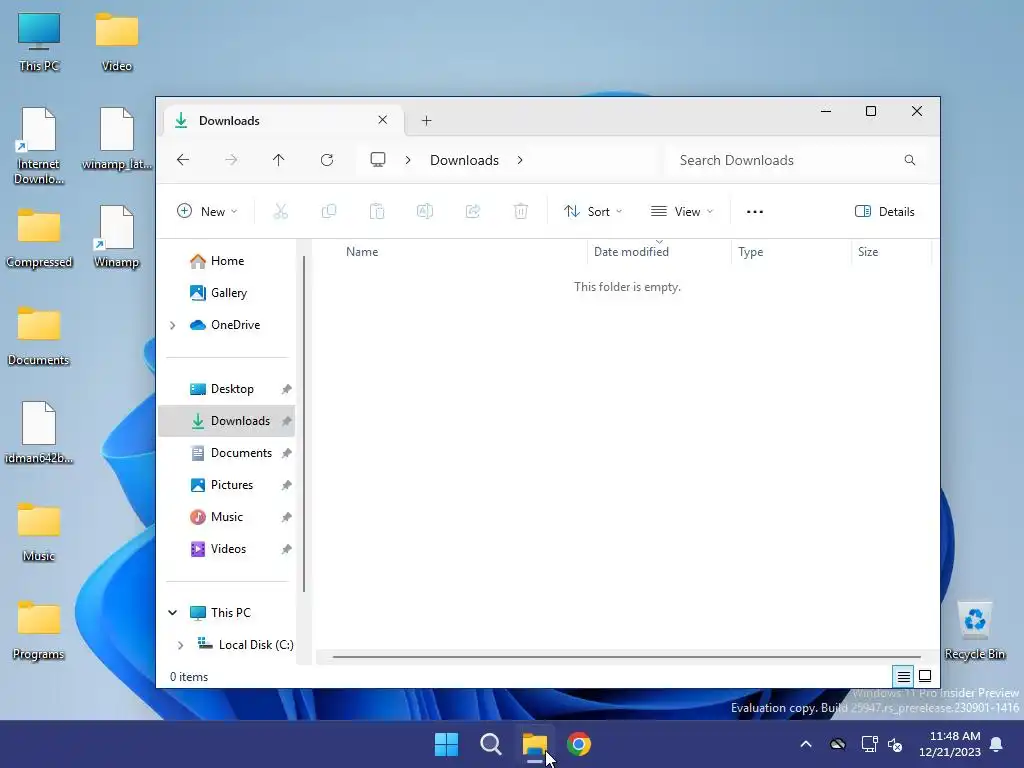Open Videos in quick access
The height and width of the screenshot is (768, 1024).
click(x=226, y=549)
